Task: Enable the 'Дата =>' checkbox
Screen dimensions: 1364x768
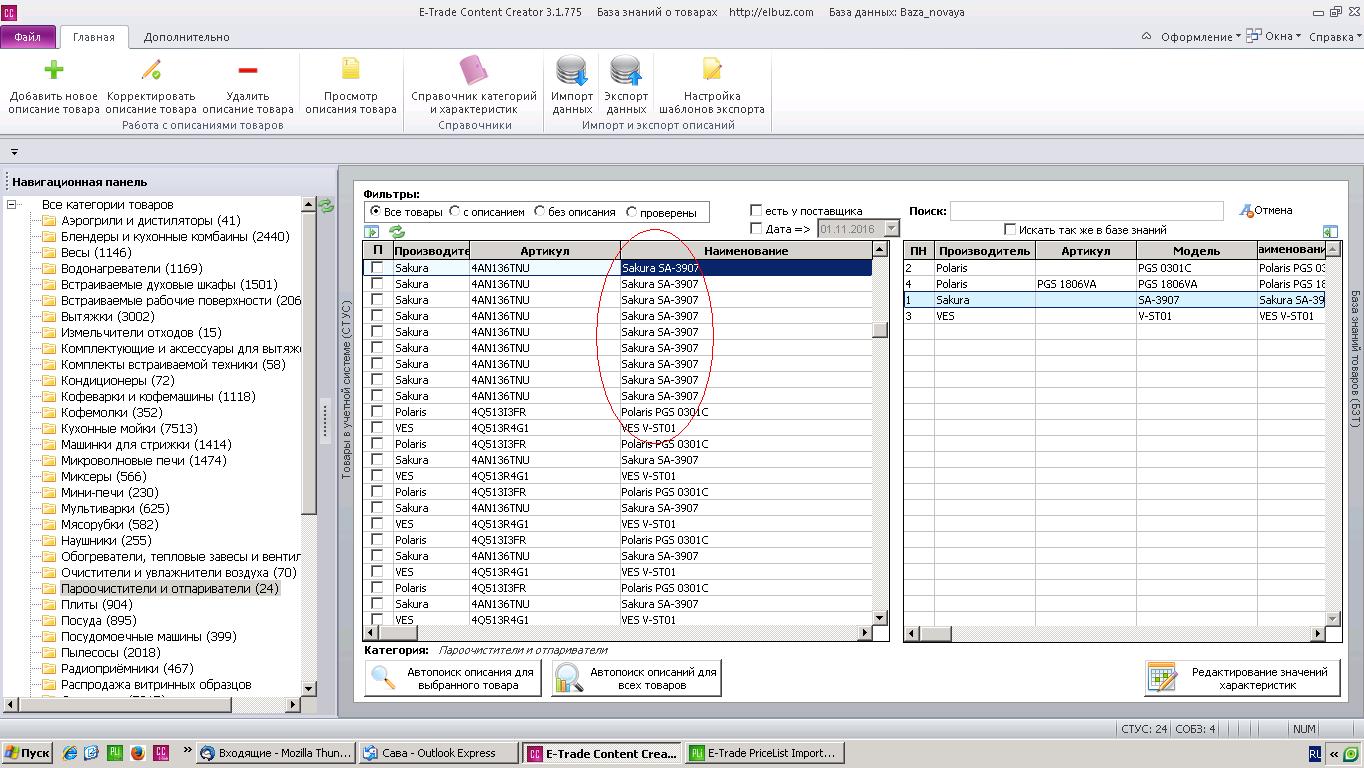Action: point(756,229)
